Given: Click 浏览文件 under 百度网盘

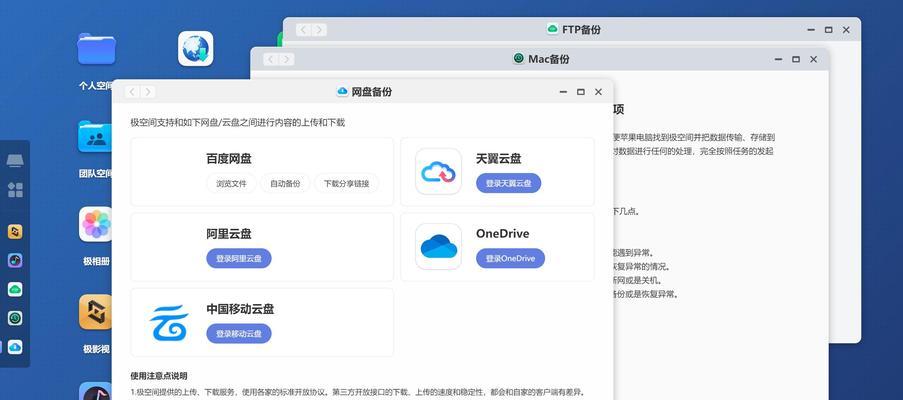Looking at the screenshot, I should [x=232, y=184].
